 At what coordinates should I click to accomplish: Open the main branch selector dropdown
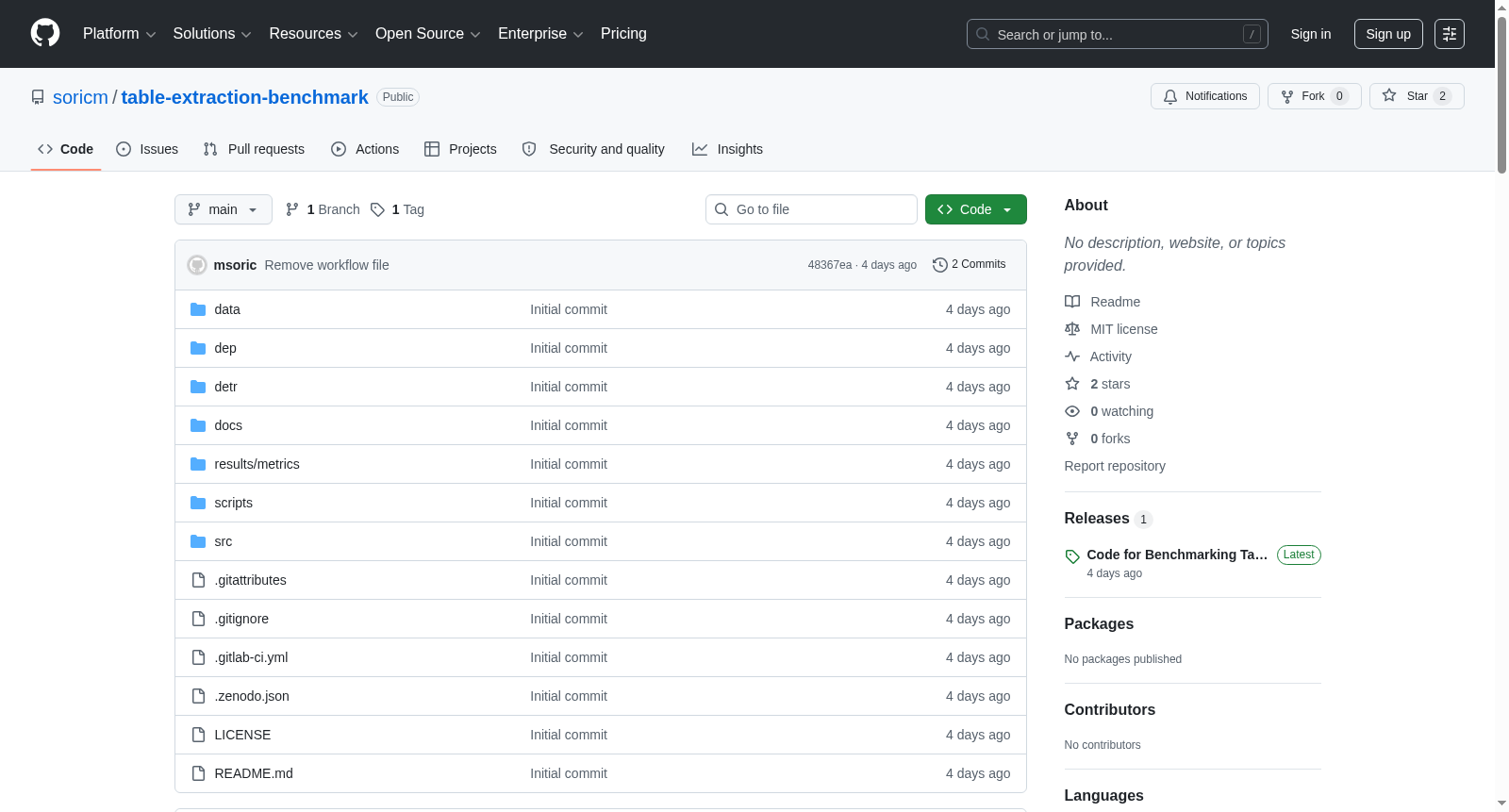[224, 209]
